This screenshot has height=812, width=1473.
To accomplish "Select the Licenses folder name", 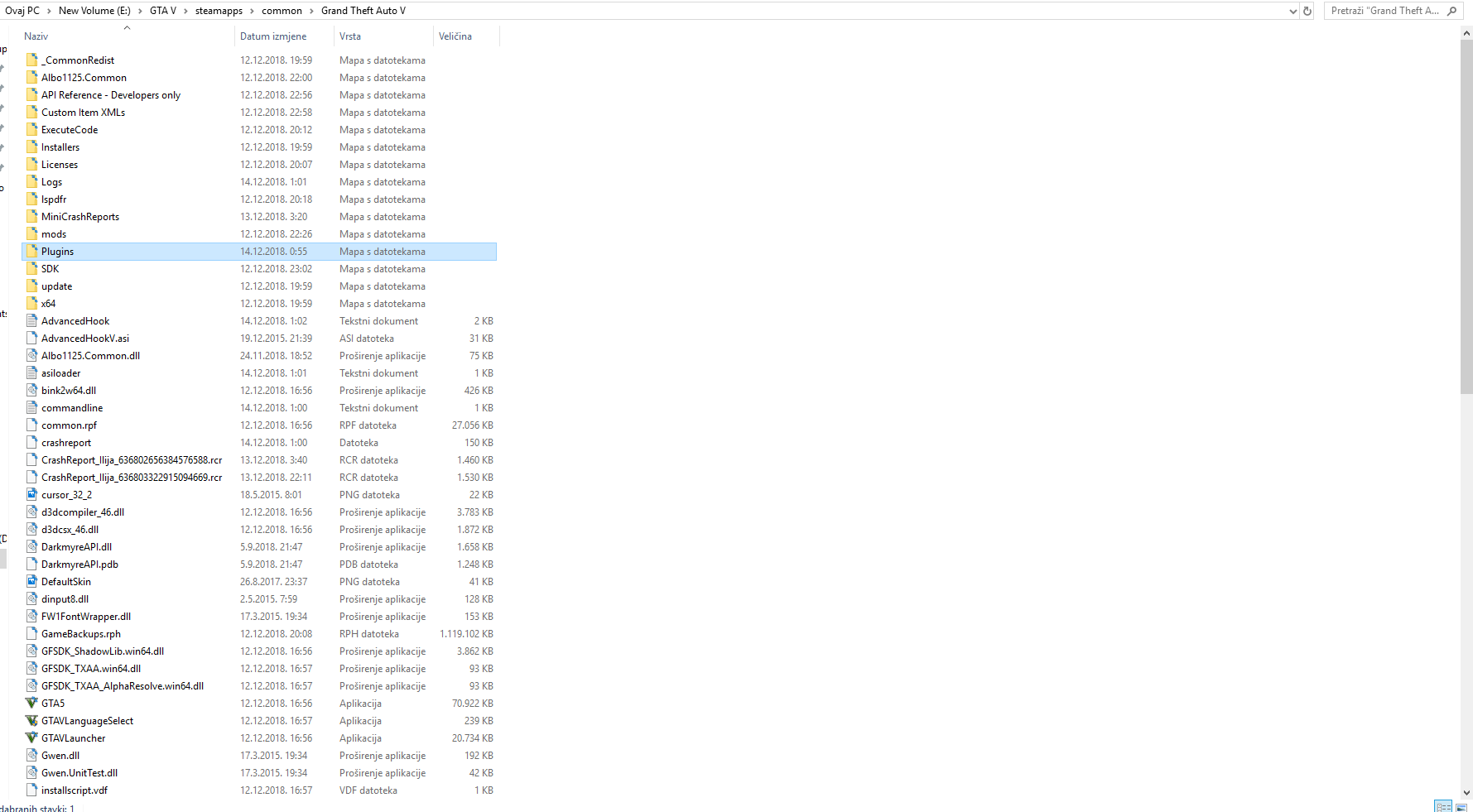I will point(60,165).
